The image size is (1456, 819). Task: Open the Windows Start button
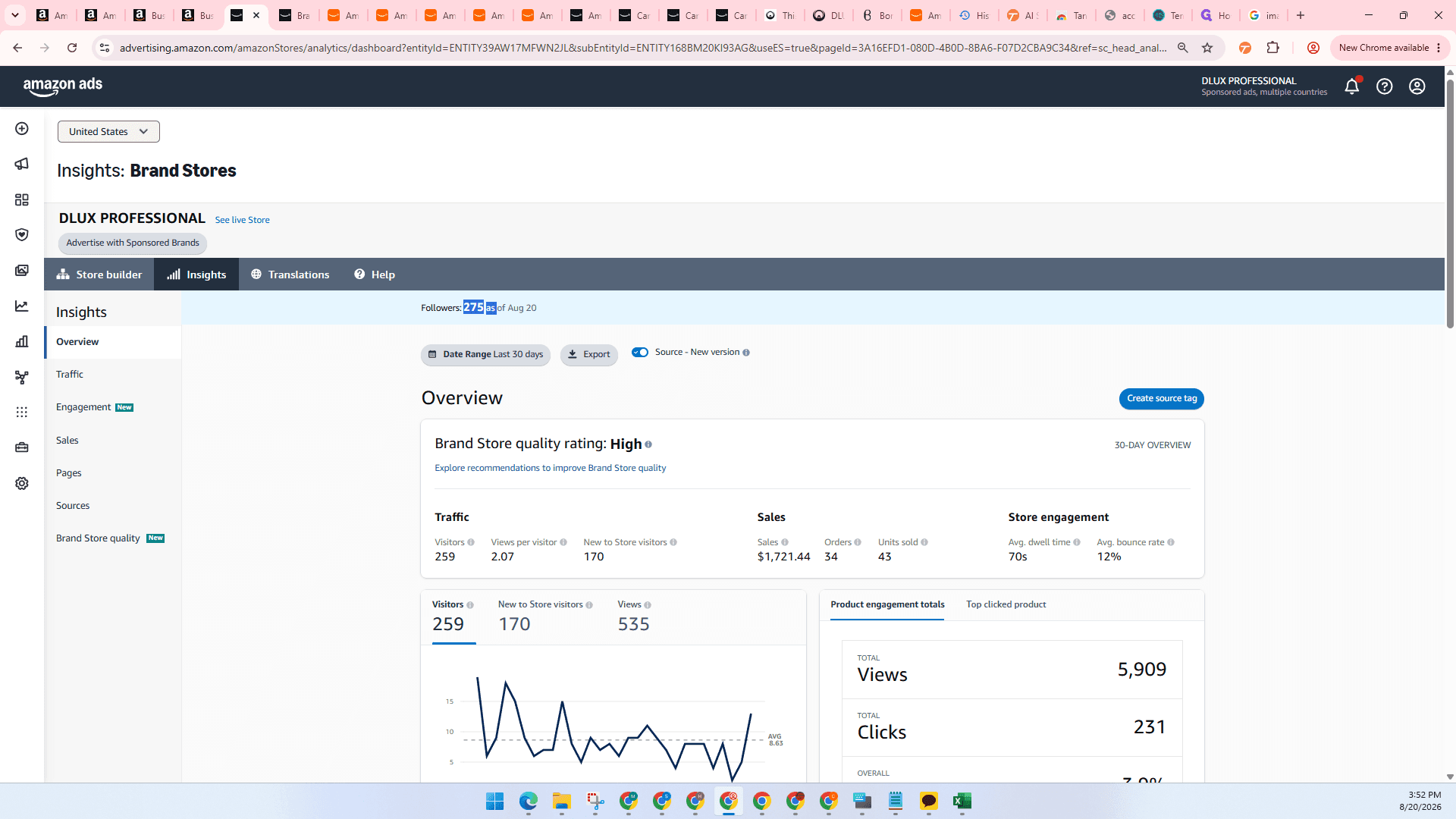tap(495, 802)
